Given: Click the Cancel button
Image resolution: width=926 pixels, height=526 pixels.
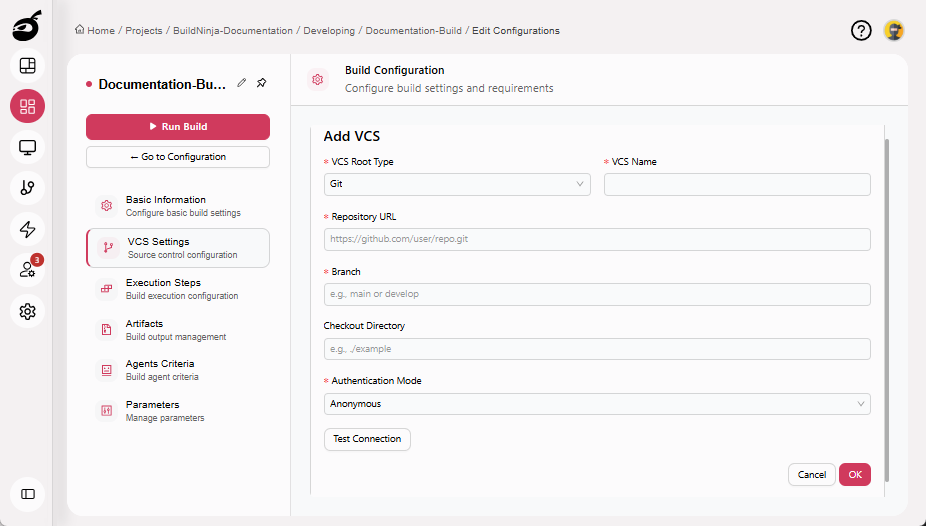Looking at the screenshot, I should pos(811,475).
